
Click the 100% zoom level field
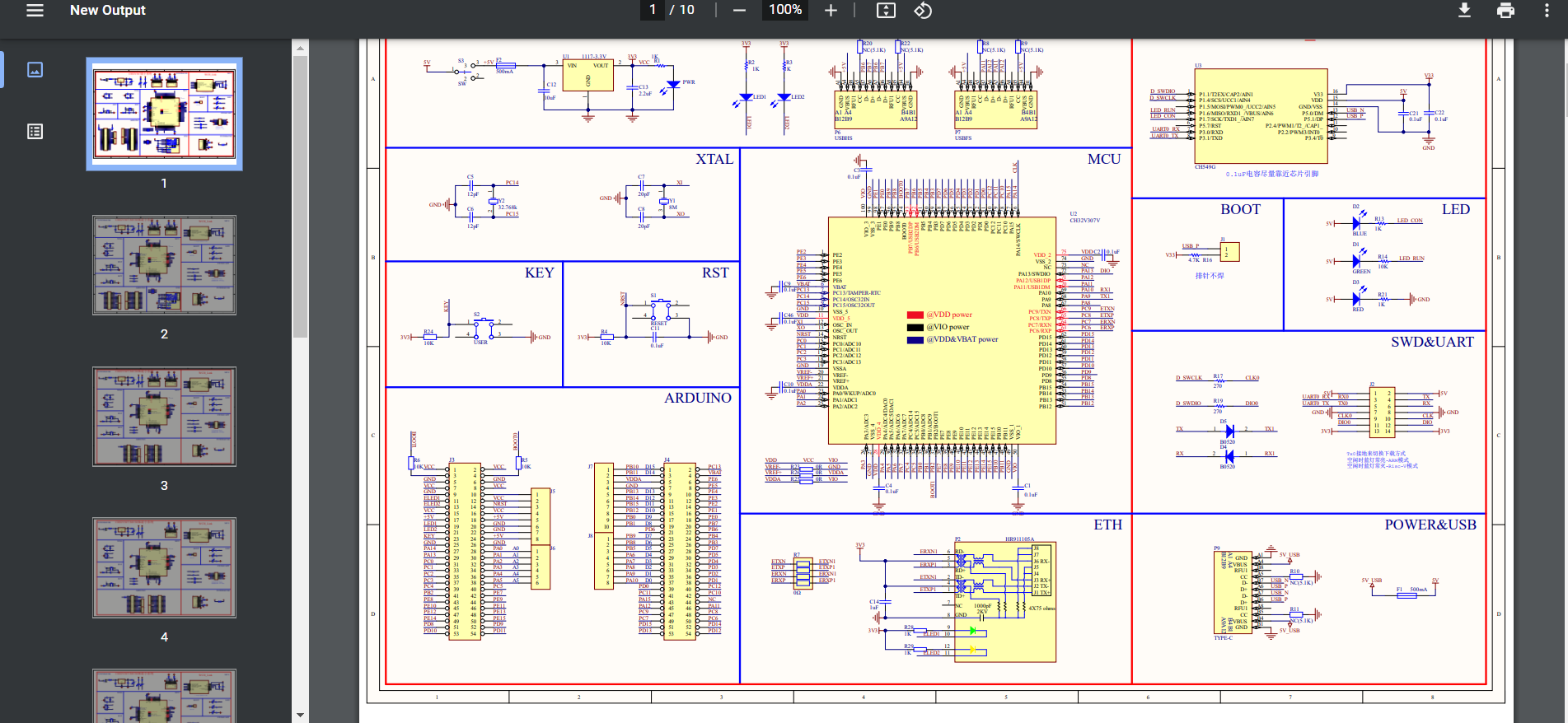tap(784, 10)
